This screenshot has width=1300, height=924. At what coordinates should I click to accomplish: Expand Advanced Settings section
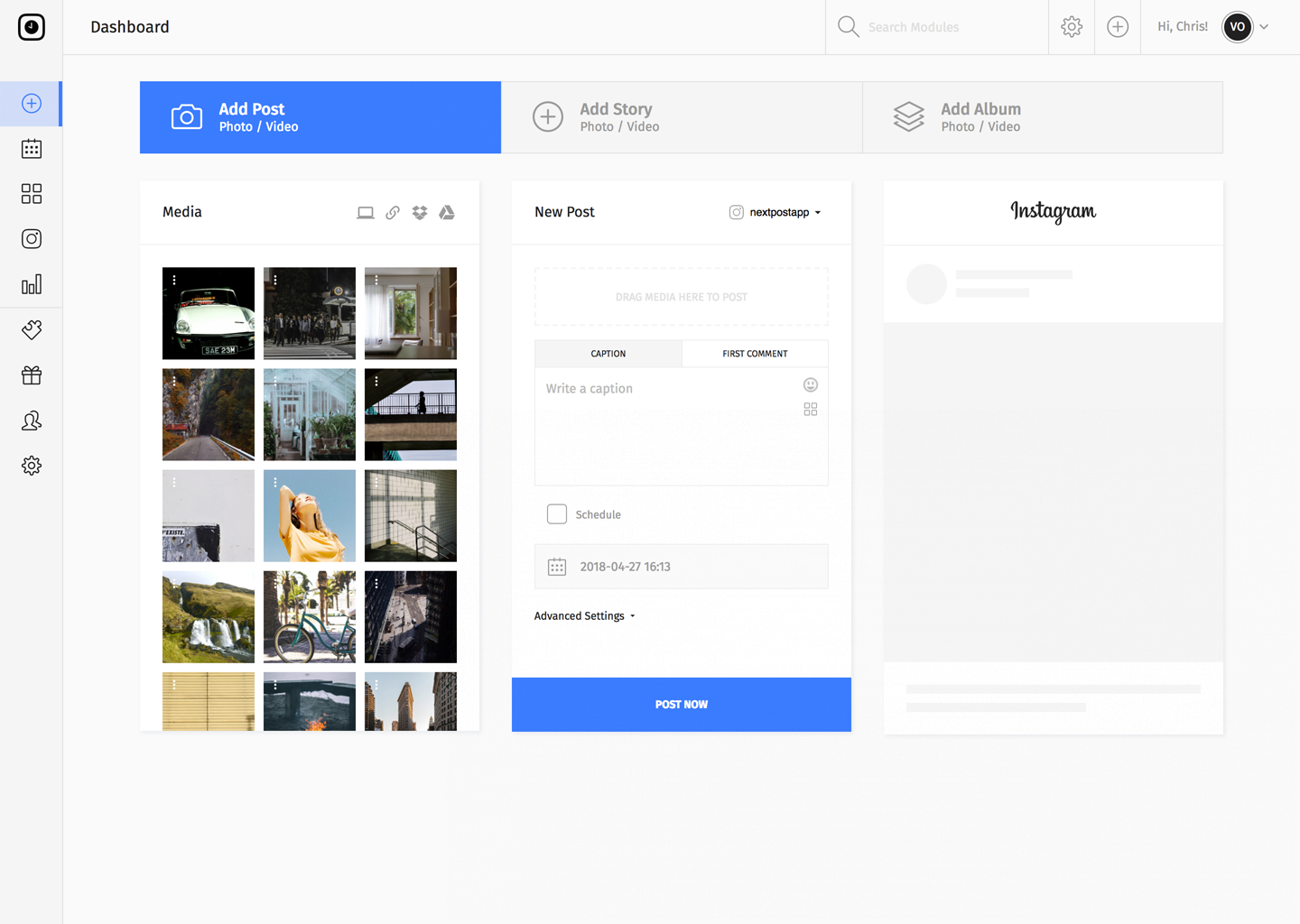(x=584, y=616)
